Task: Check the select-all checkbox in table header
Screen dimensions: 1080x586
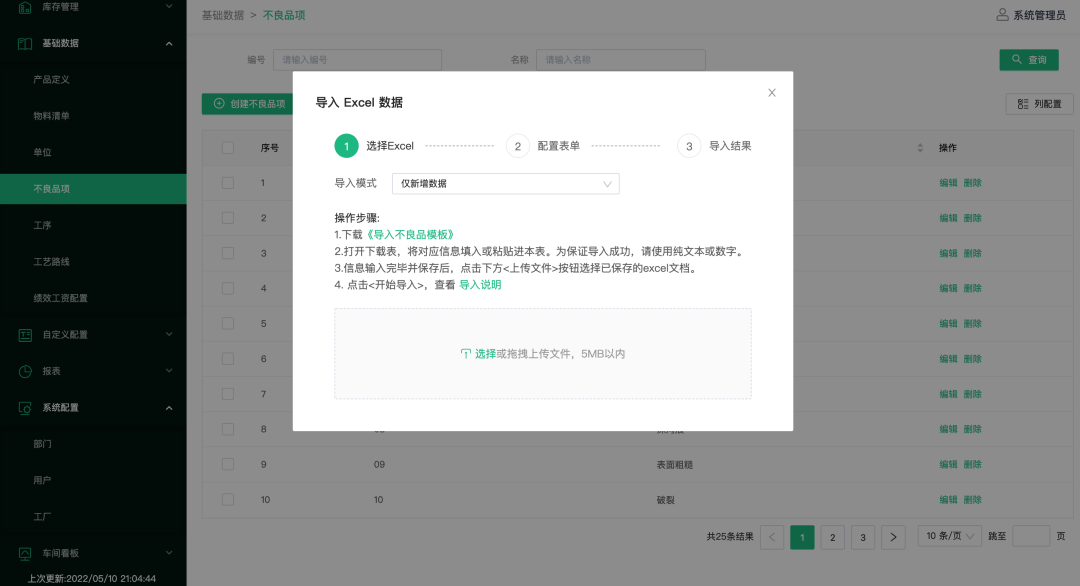Action: [x=227, y=147]
